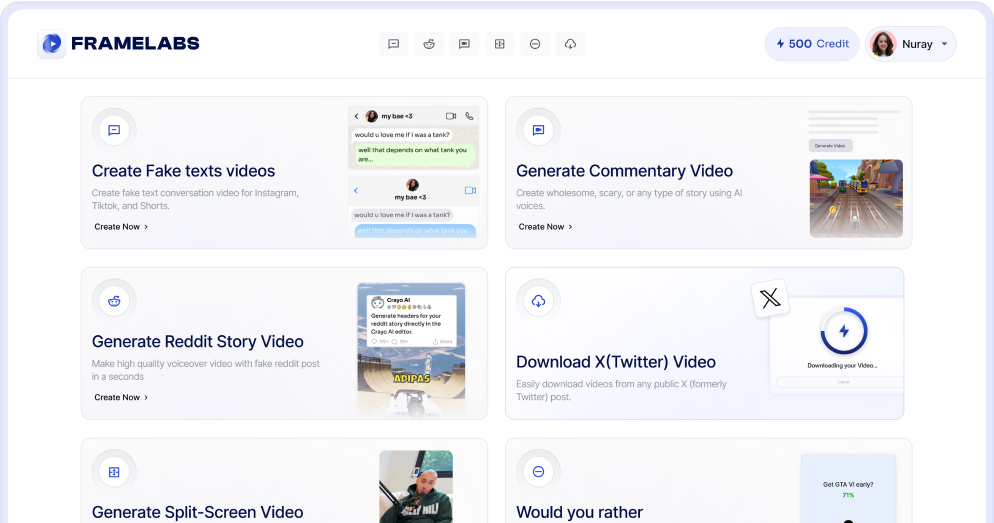Click the Create wholesome, scary story description
Image resolution: width=994 pixels, height=523 pixels.
pos(629,199)
